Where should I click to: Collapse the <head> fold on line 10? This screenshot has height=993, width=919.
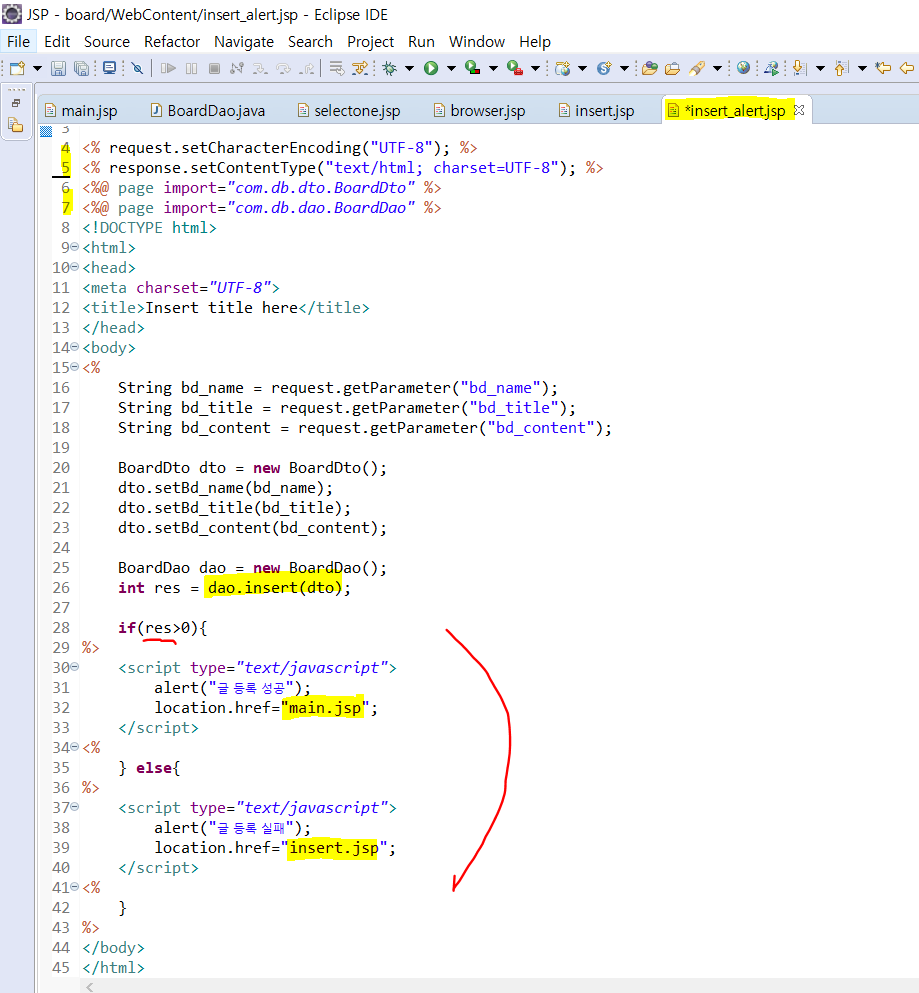pyautogui.click(x=75, y=267)
